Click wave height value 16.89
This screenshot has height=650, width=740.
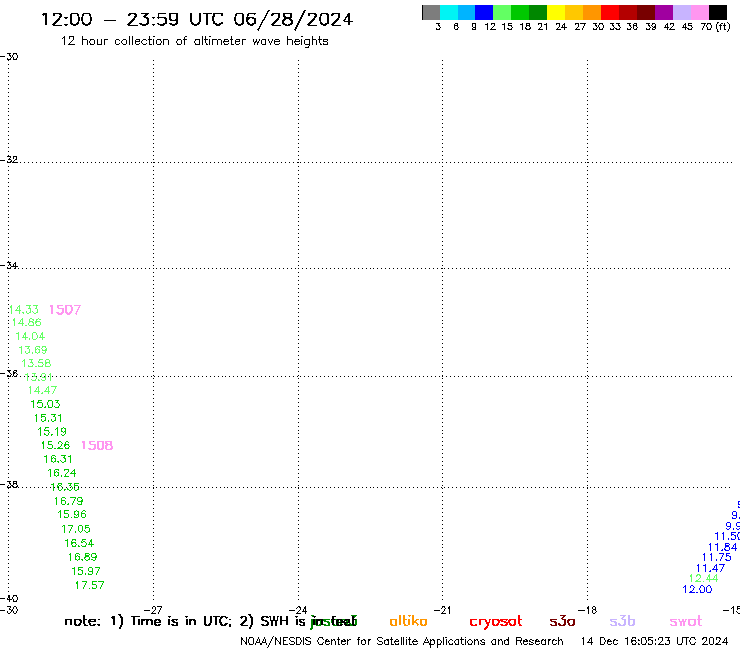pos(83,557)
